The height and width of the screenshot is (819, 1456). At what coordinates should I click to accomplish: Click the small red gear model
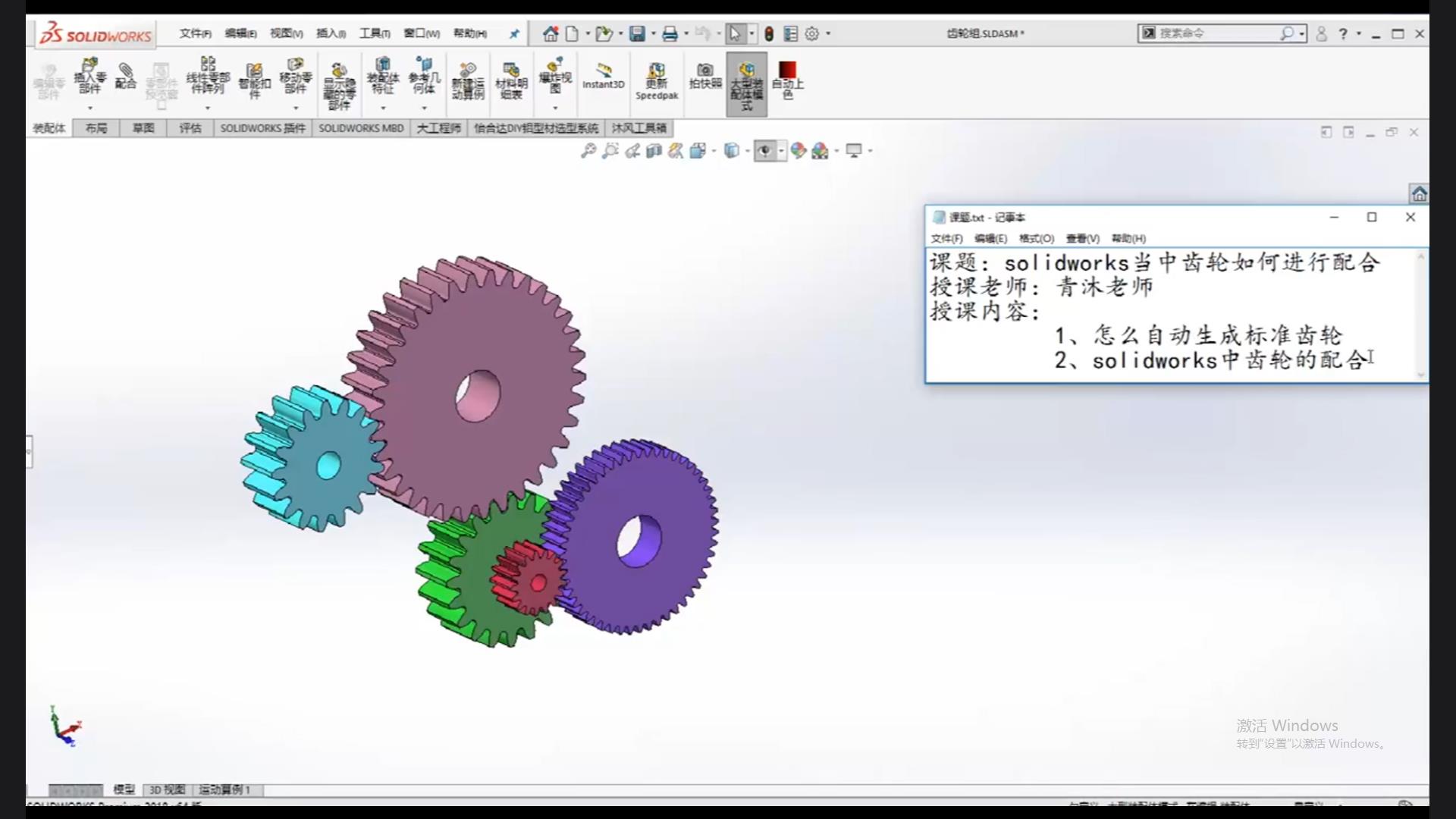coord(529,578)
